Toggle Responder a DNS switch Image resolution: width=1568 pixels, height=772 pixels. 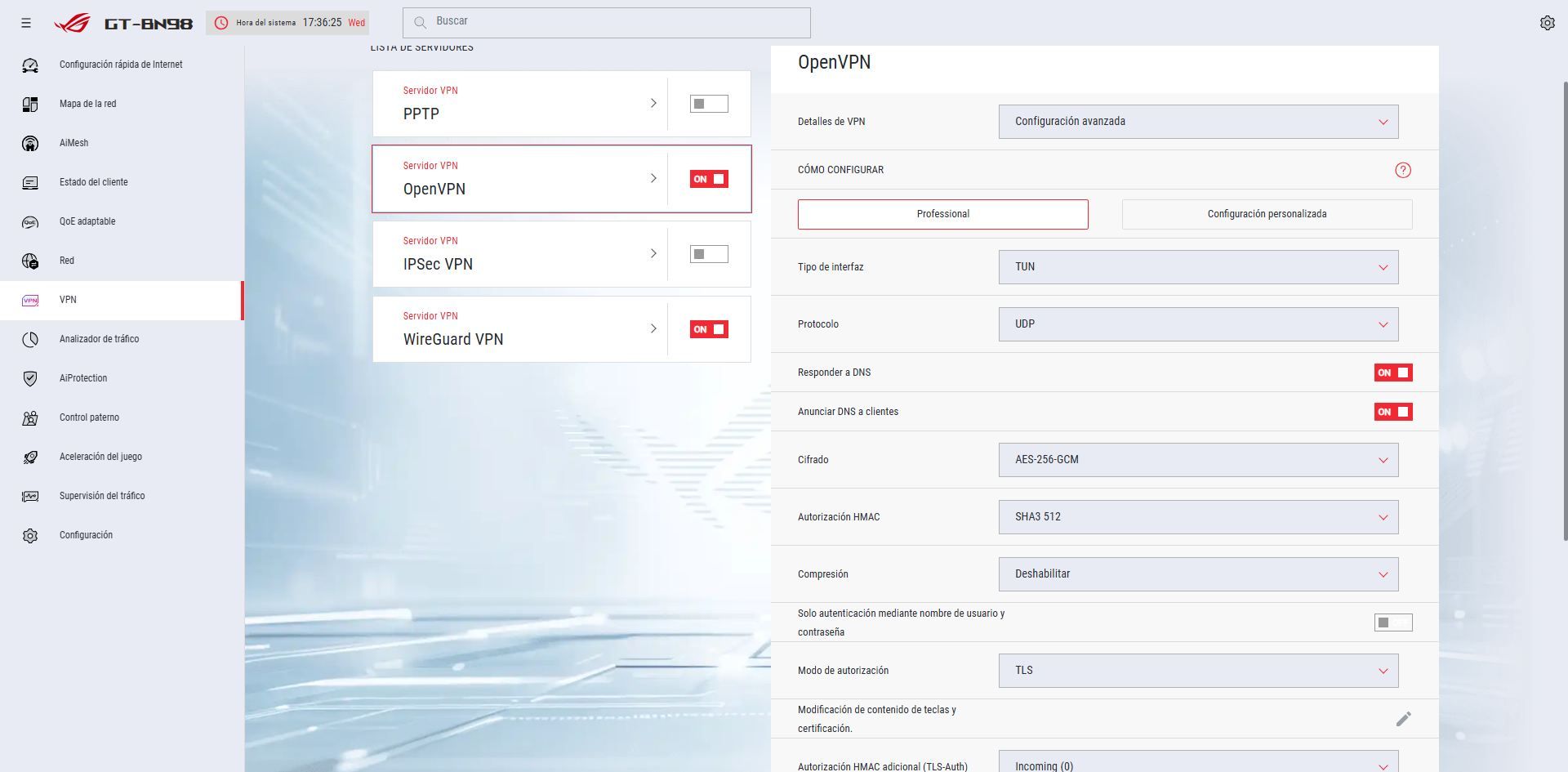pyautogui.click(x=1393, y=373)
